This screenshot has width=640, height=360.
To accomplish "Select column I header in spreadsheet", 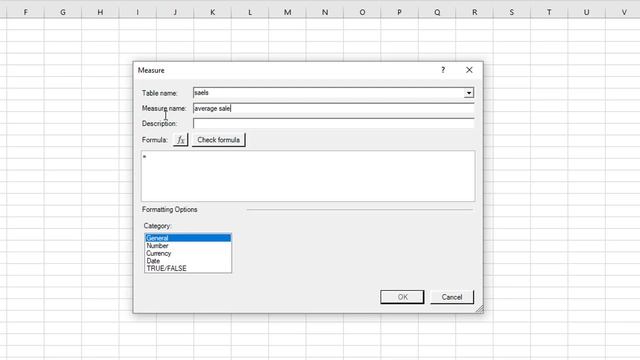I will 138,12.
